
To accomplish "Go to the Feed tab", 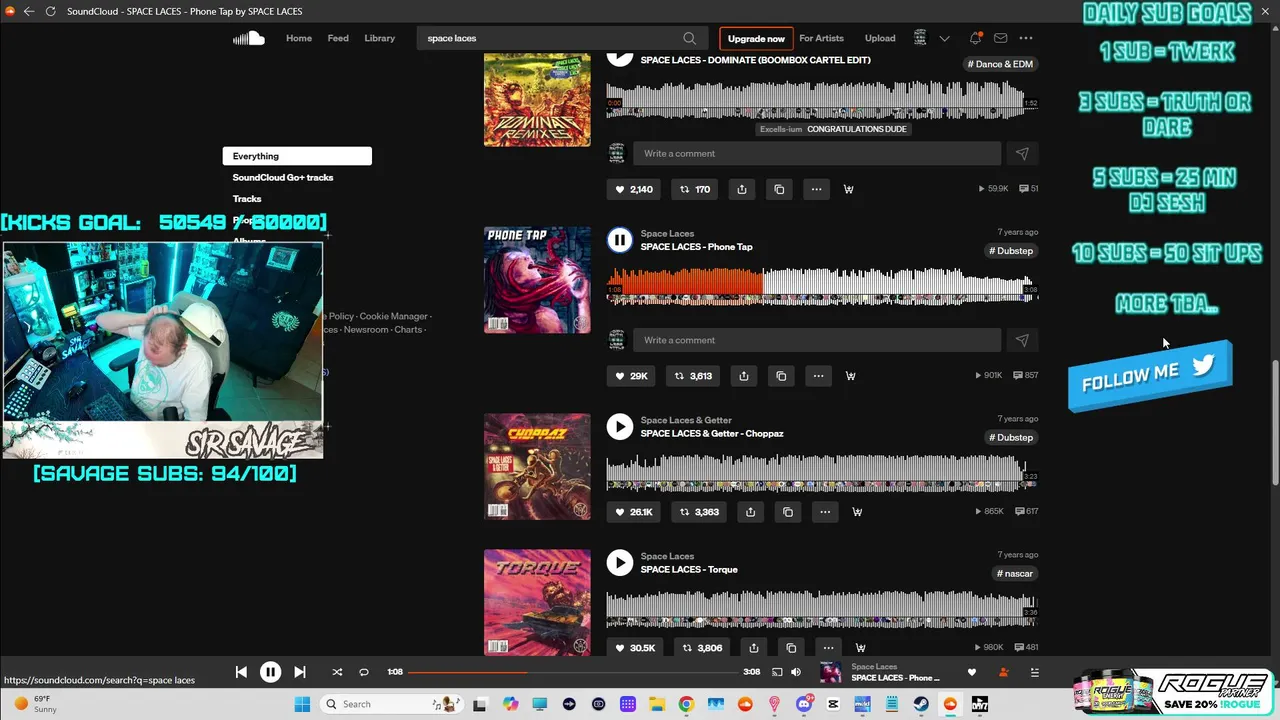I will click(338, 38).
